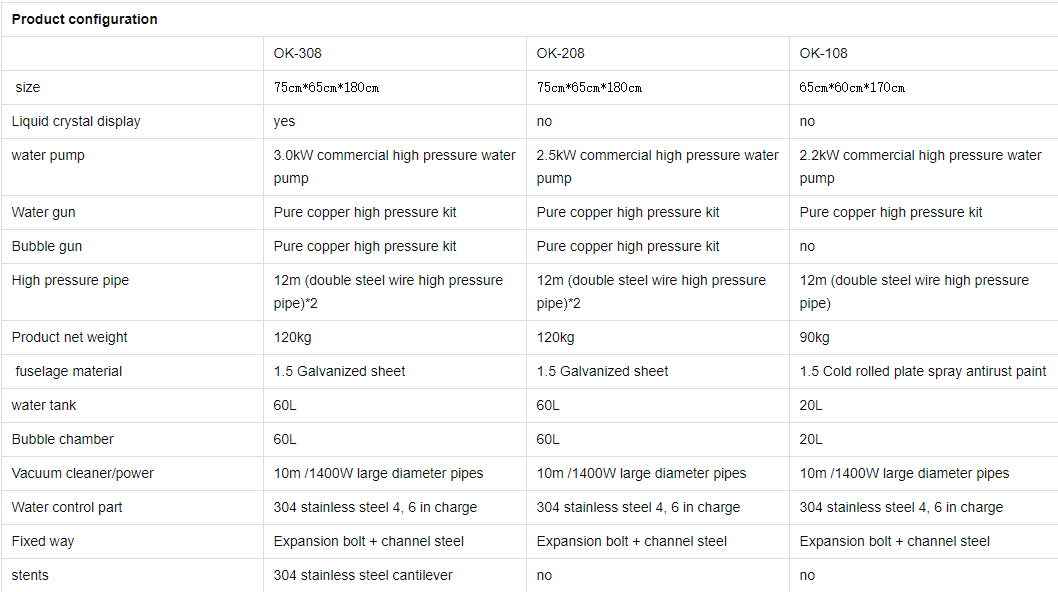
Task: Click the 90kg product net weight cell
Action: [x=815, y=337]
